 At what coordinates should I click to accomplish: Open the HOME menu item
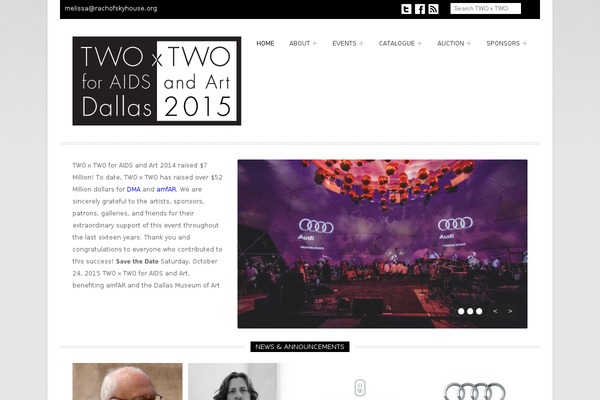[265, 43]
